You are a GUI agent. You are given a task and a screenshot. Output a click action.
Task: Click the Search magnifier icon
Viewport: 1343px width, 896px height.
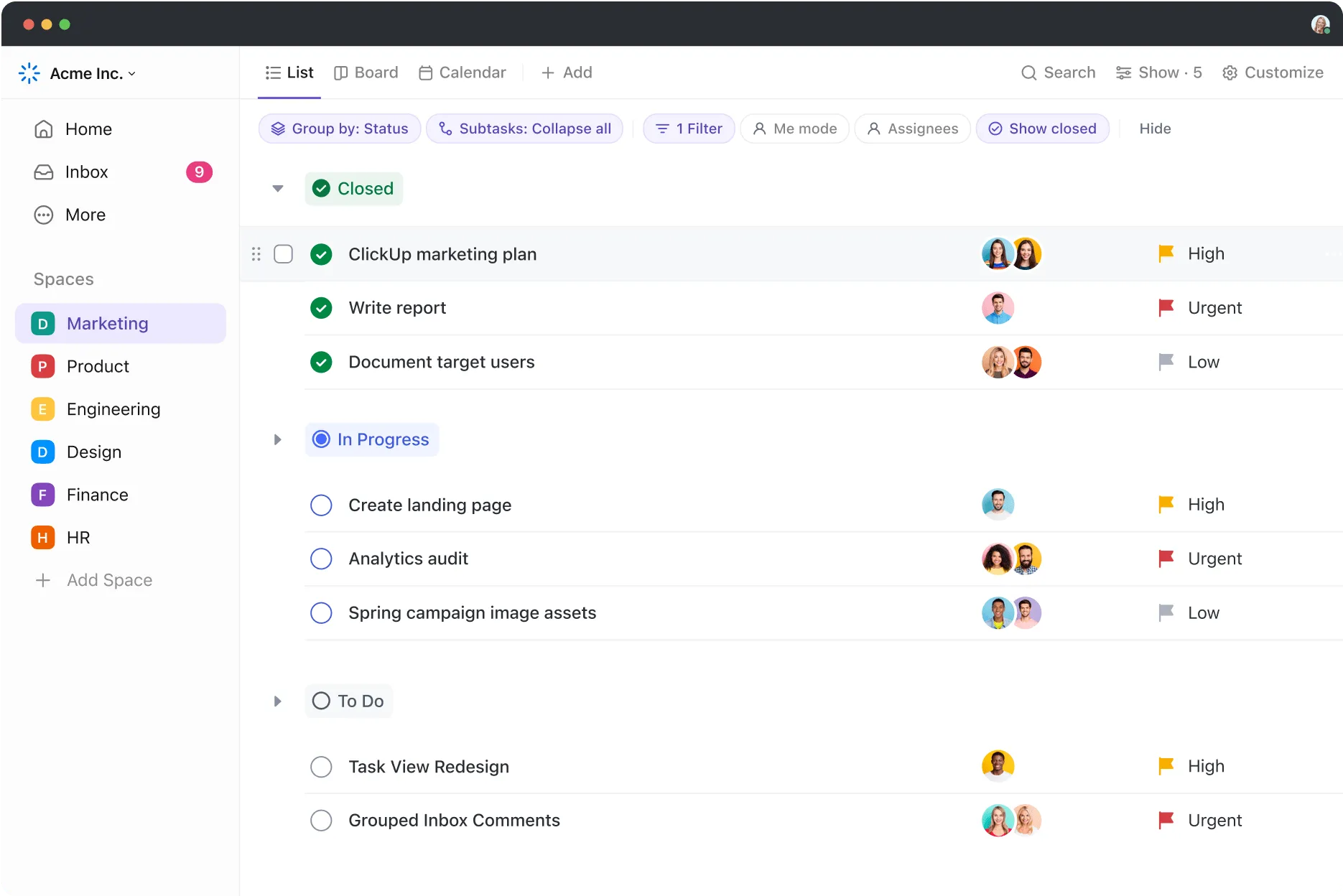pyautogui.click(x=1028, y=73)
